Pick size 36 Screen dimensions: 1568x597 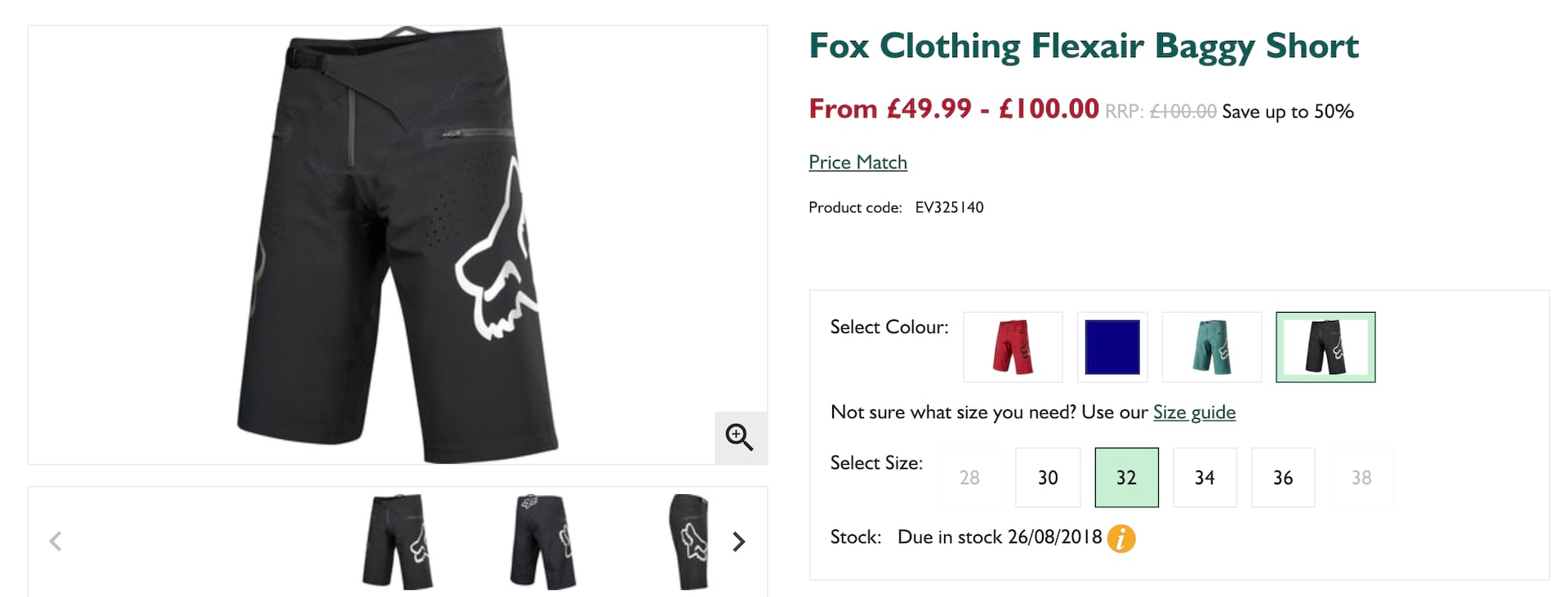point(1283,478)
